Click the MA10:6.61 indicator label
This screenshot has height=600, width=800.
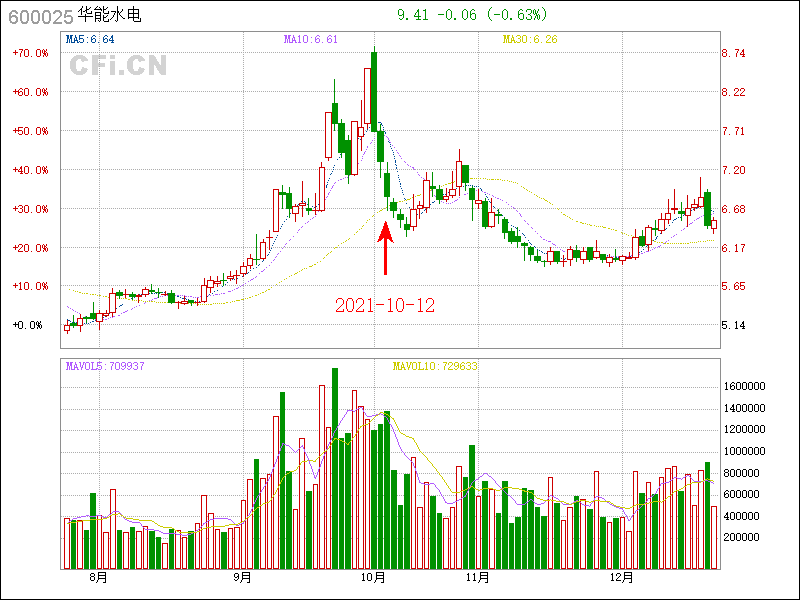pyautogui.click(x=311, y=40)
